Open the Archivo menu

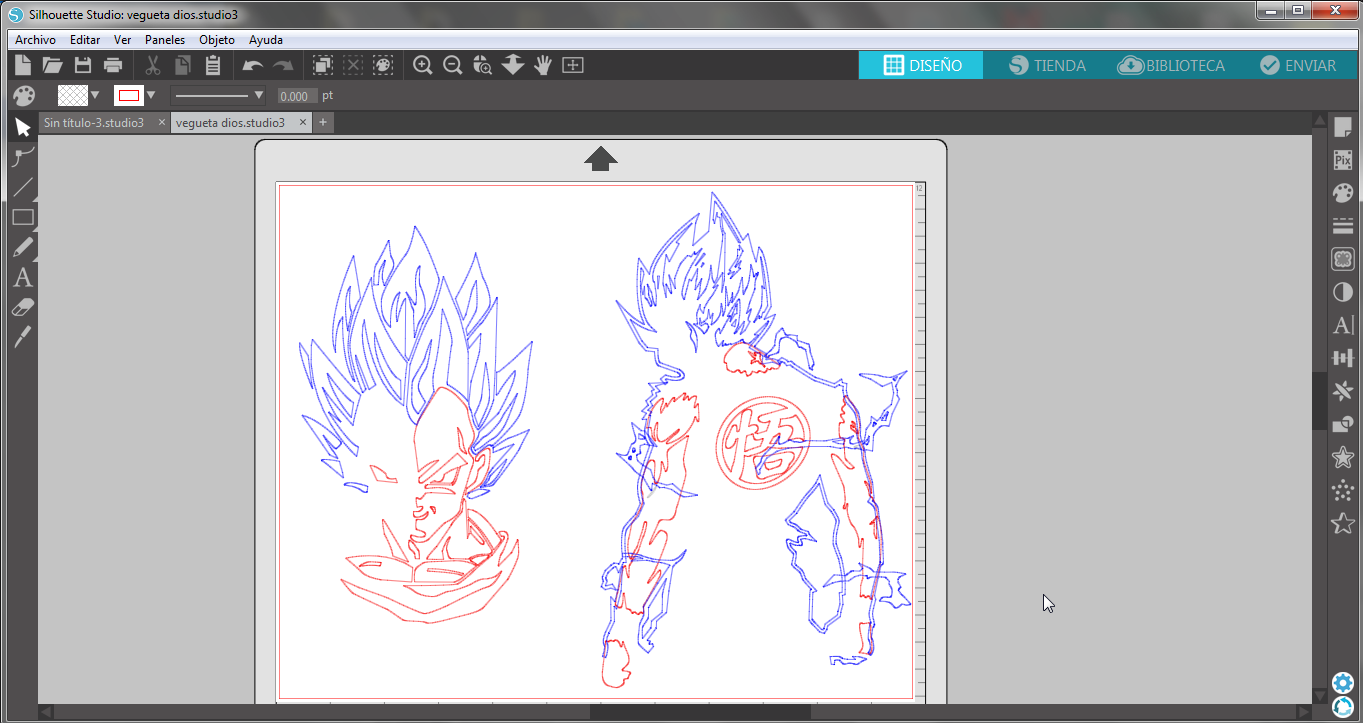tap(35, 40)
